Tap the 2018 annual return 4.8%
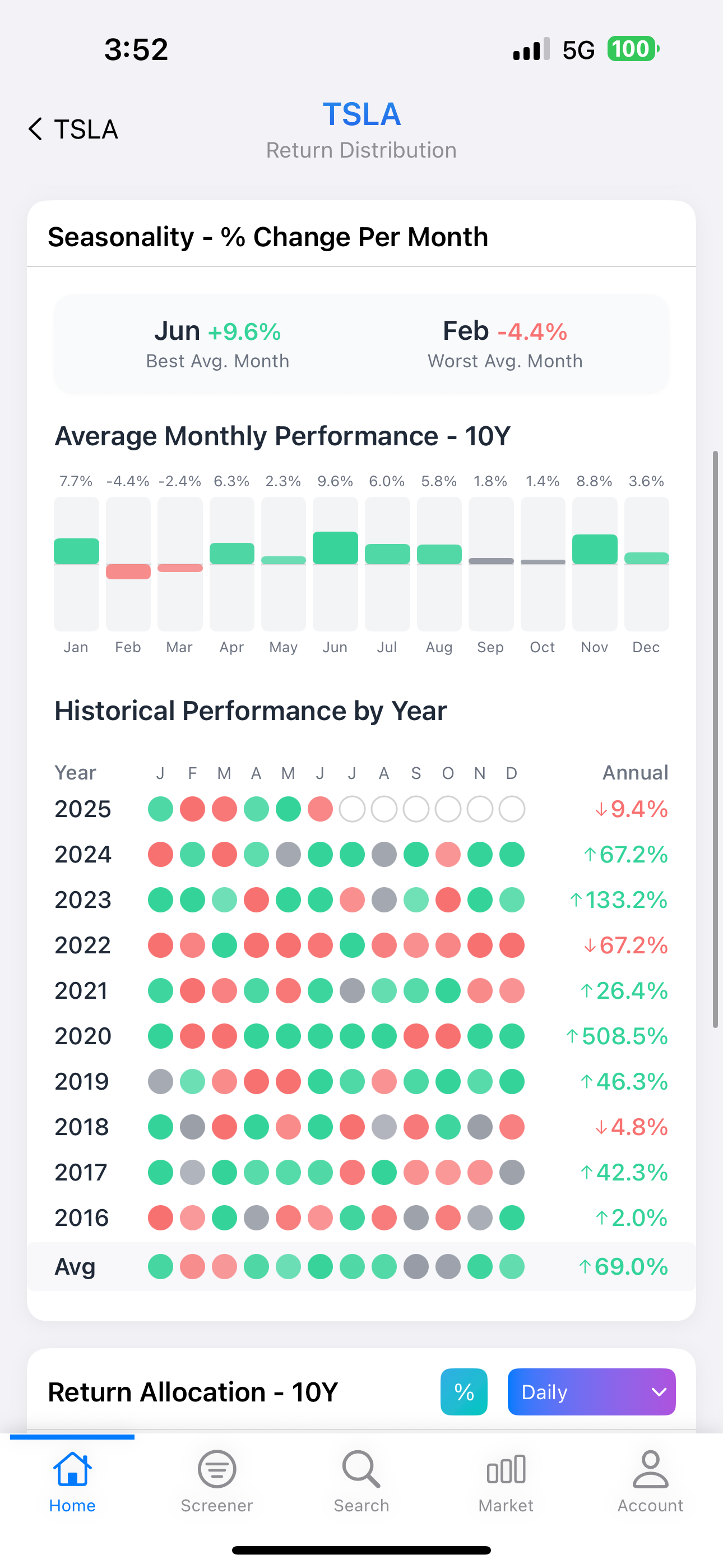The height and width of the screenshot is (1568, 723). coord(631,1127)
